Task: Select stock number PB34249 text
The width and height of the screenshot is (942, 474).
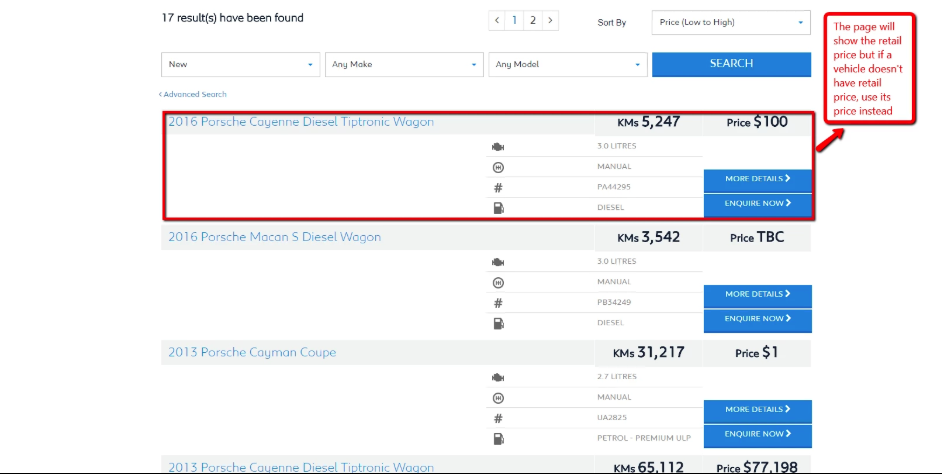Action: [614, 302]
